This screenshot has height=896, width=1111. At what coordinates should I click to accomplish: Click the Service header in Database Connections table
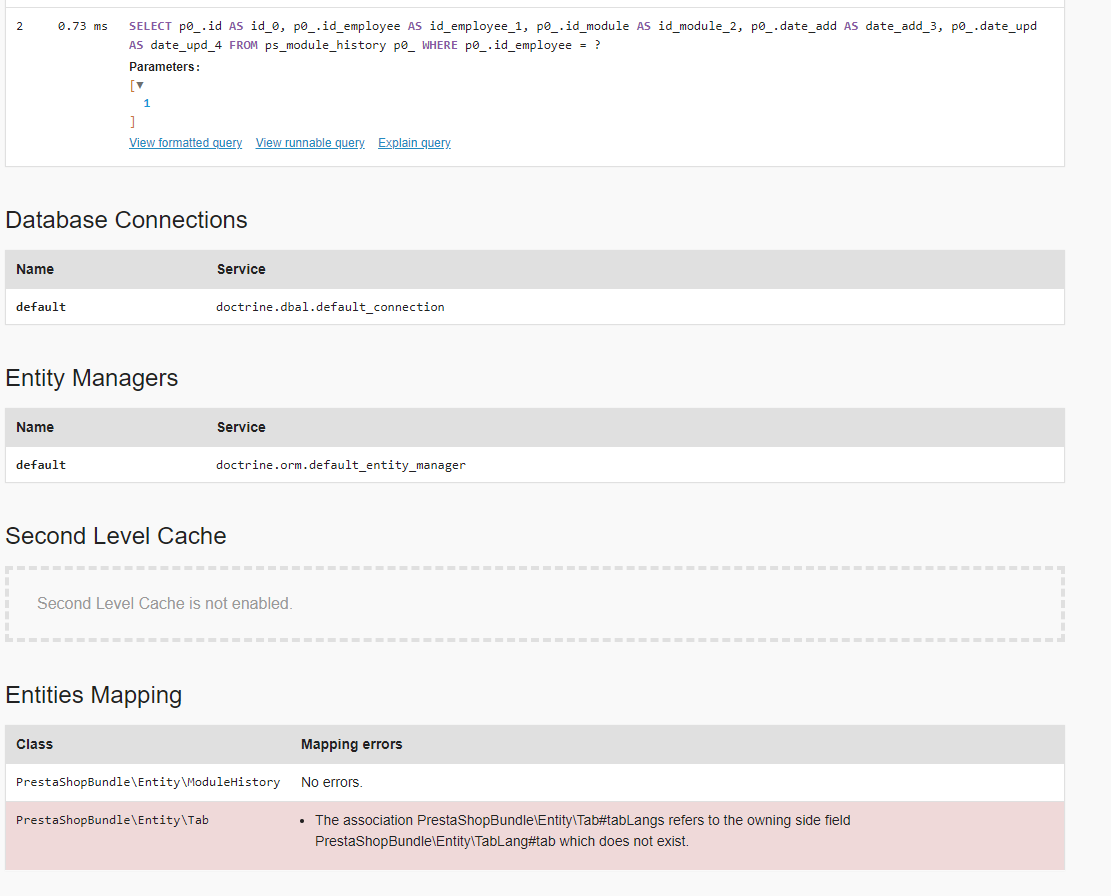point(241,269)
